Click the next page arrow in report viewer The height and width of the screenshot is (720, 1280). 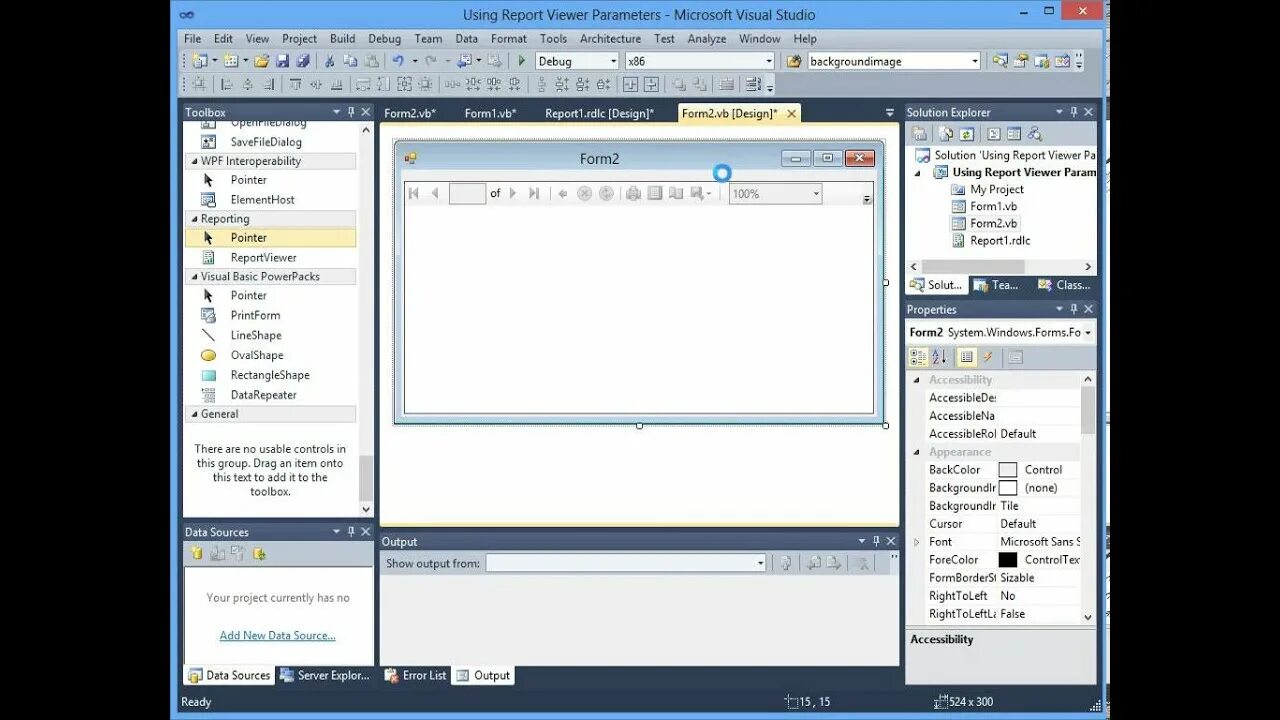click(513, 194)
